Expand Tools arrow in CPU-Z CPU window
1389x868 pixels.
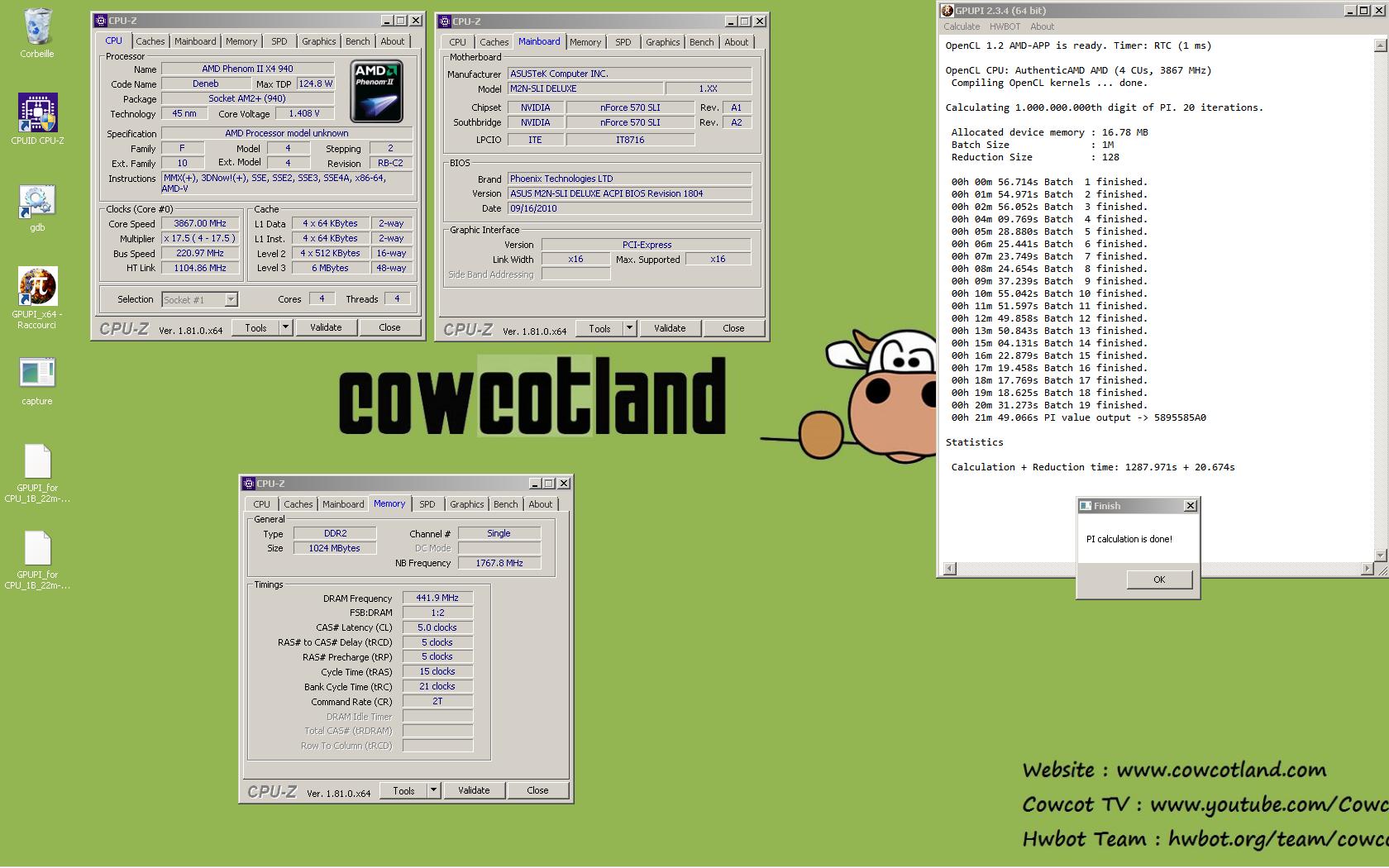click(285, 327)
